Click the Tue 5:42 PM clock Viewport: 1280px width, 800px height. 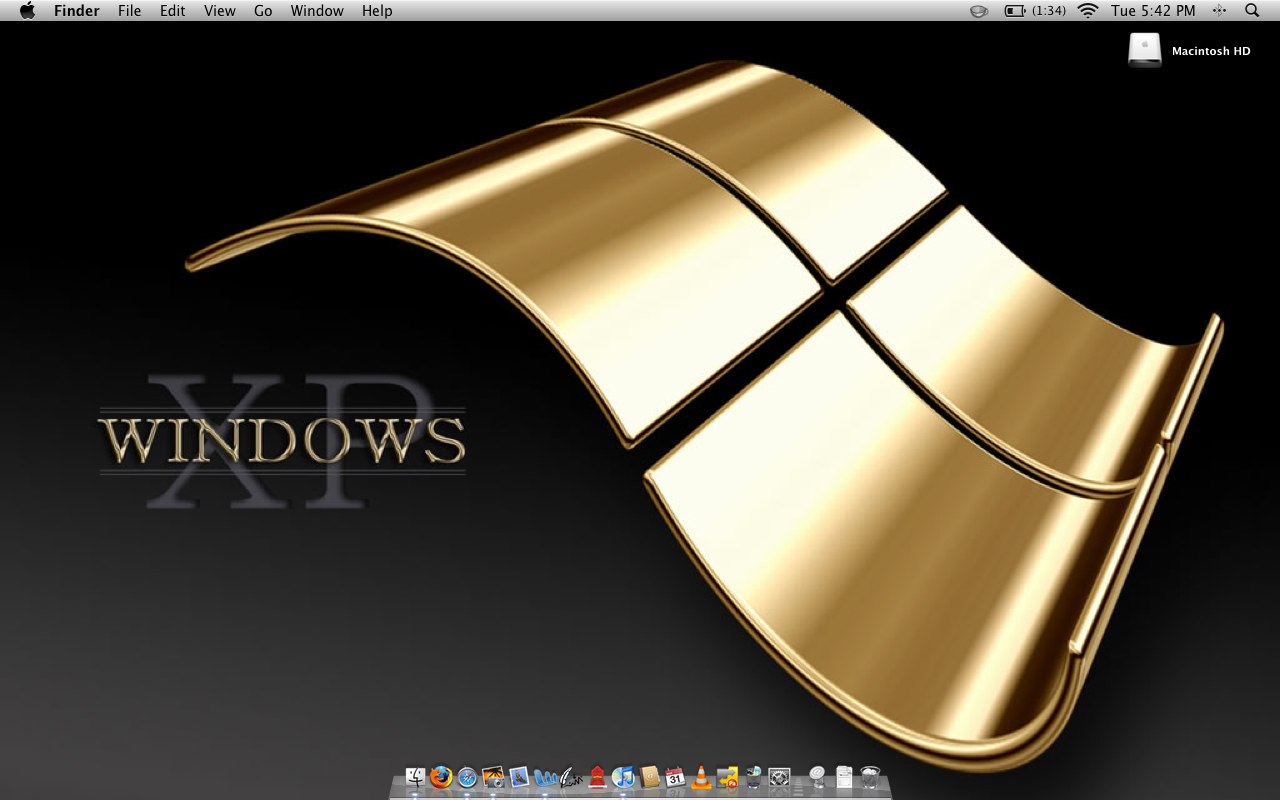[x=1153, y=11]
